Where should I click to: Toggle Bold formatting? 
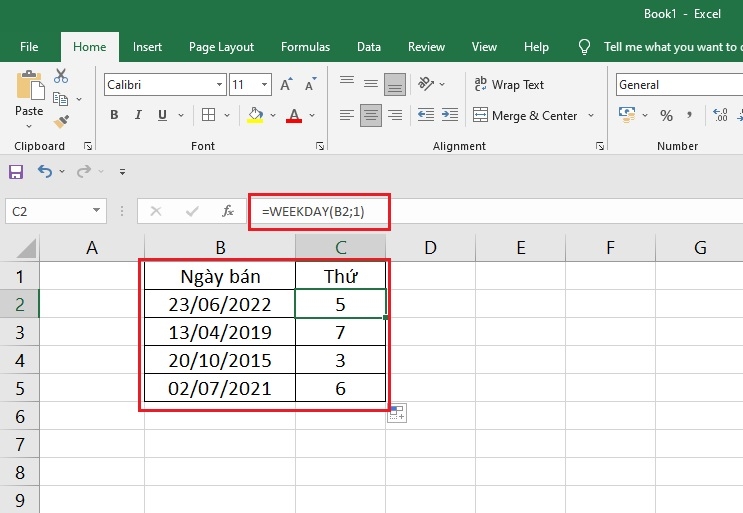[x=114, y=115]
